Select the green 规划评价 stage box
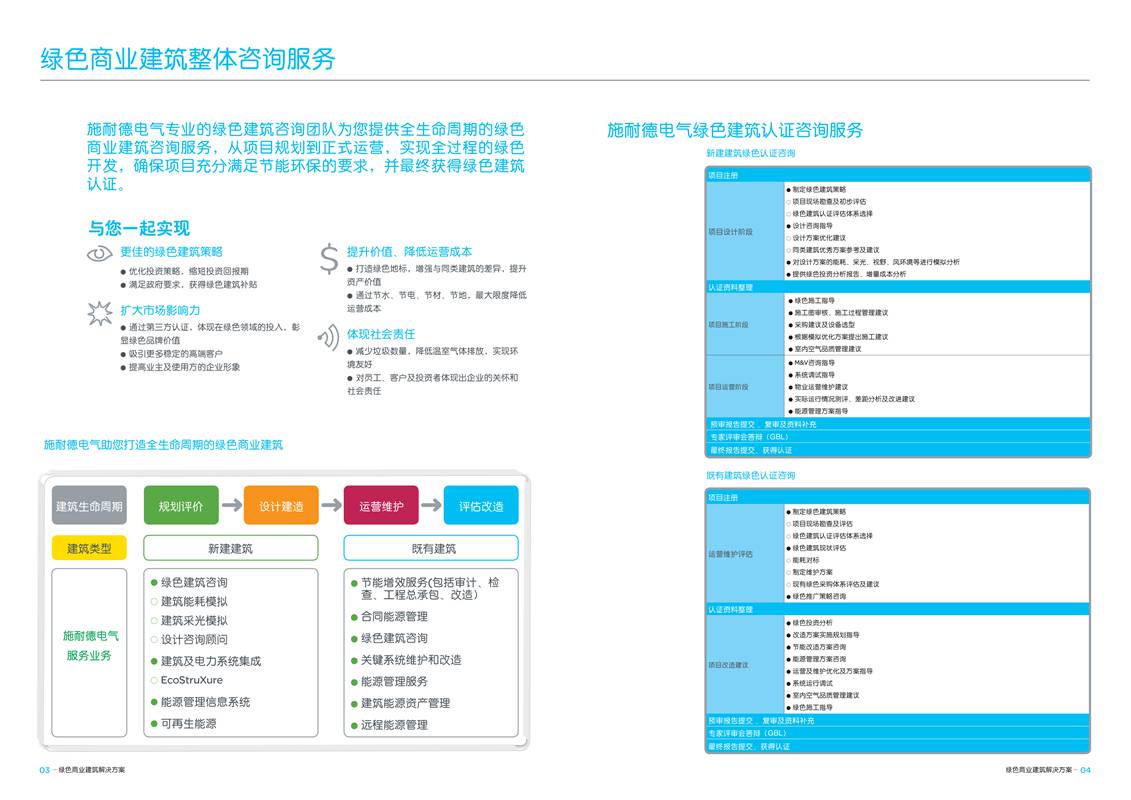 point(181,506)
